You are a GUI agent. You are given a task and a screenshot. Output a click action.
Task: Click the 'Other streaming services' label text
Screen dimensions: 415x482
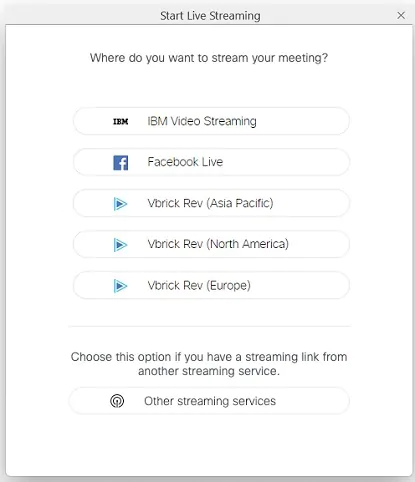(210, 401)
